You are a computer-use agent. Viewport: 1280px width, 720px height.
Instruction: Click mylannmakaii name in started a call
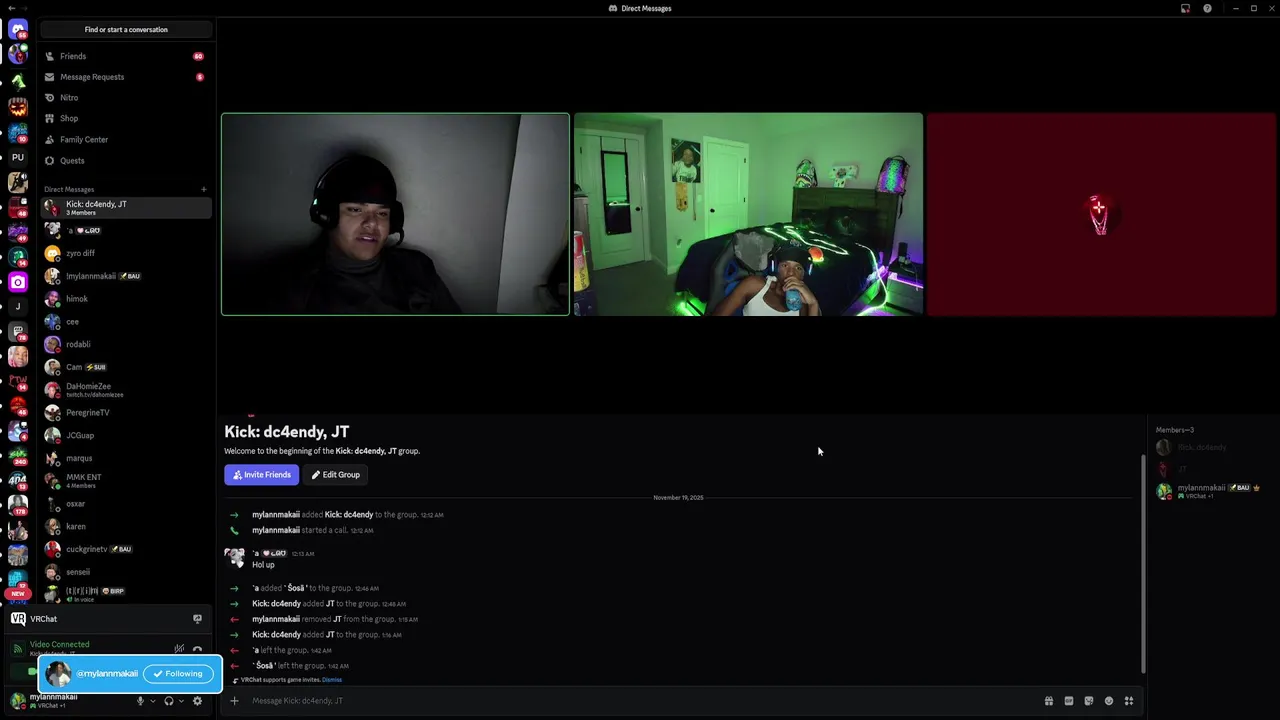[x=276, y=530]
